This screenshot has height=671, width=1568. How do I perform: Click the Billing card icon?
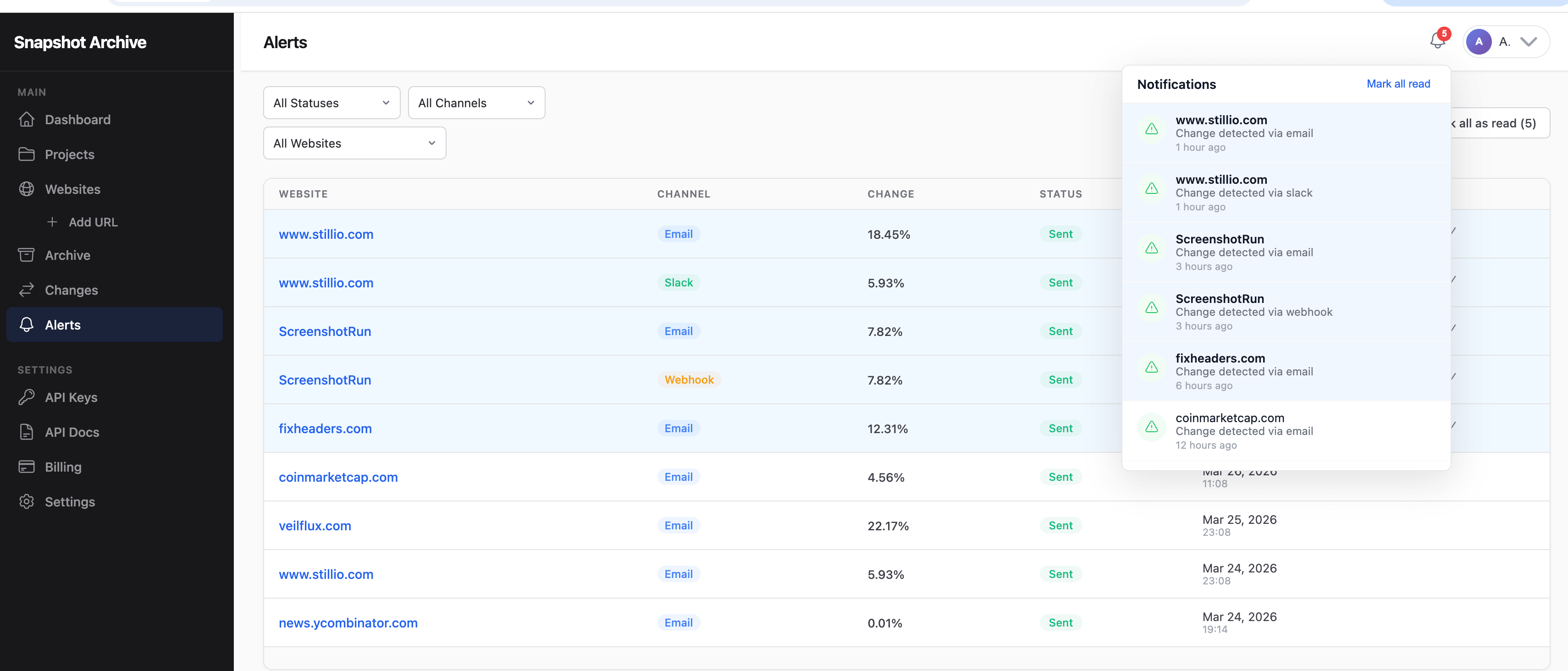26,467
